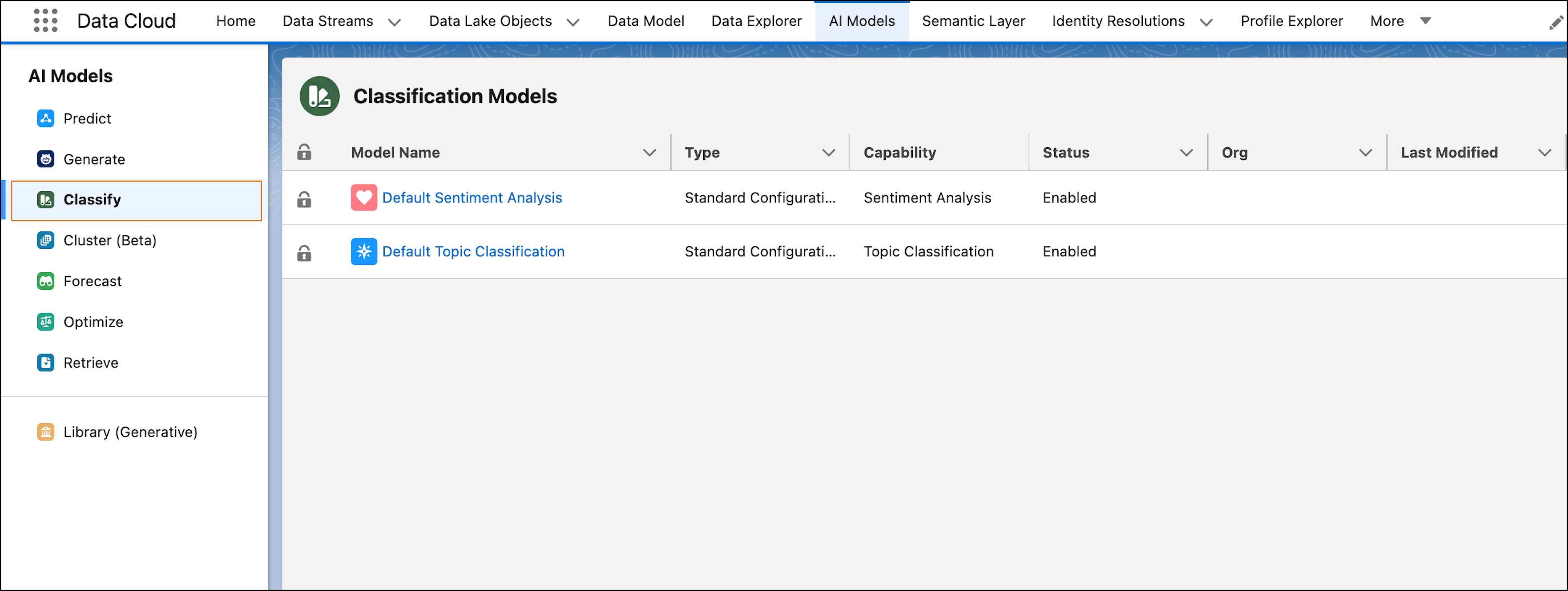Select Generate in the AI Models sidebar
The height and width of the screenshot is (591, 1568).
pyautogui.click(x=94, y=160)
